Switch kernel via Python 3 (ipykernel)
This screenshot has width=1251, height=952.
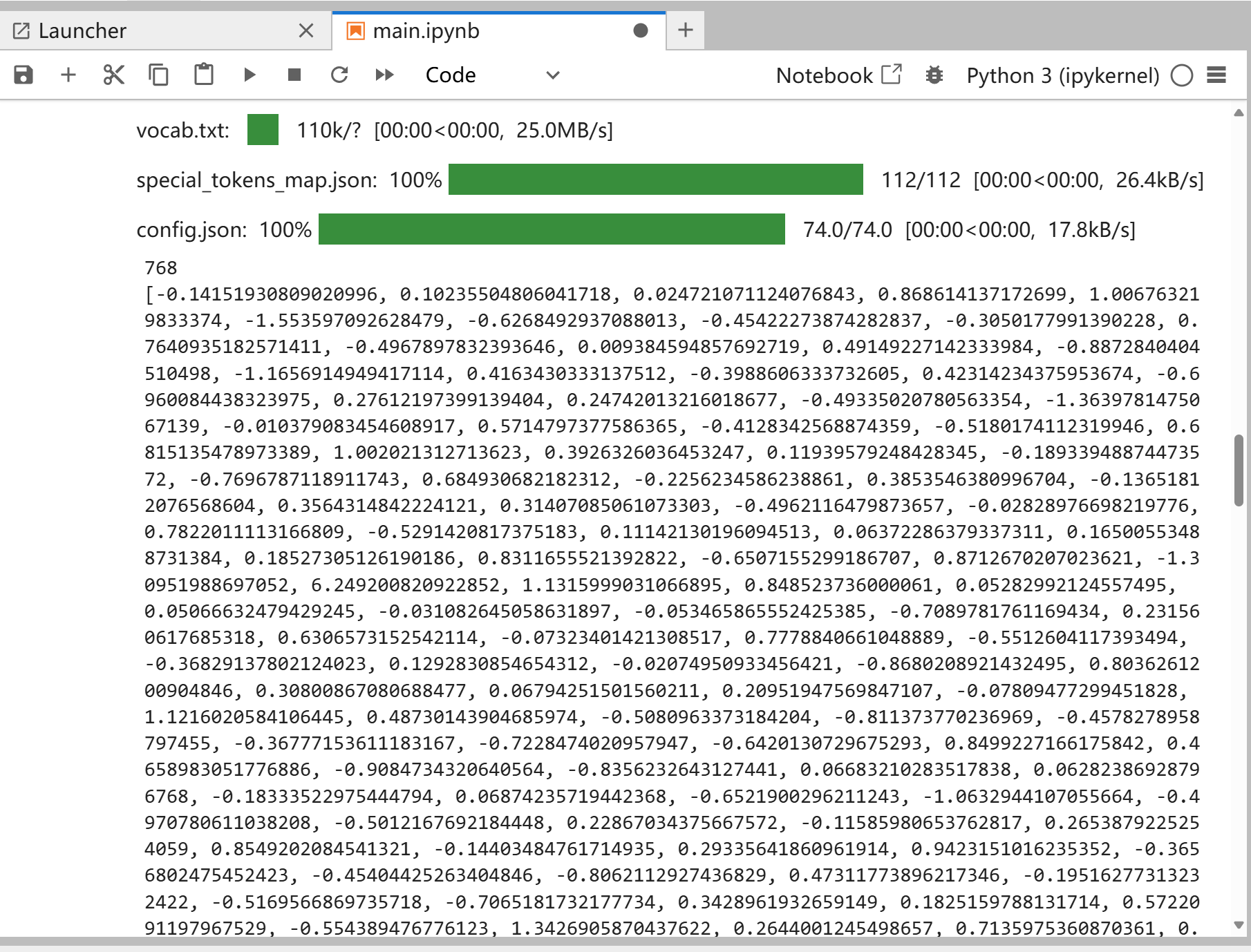(x=1062, y=75)
